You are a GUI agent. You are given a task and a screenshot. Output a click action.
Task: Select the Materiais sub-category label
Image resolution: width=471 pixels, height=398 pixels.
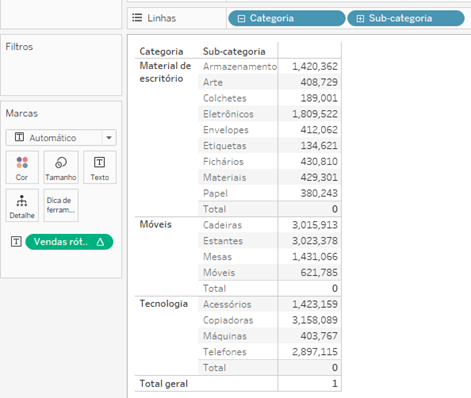(225, 177)
